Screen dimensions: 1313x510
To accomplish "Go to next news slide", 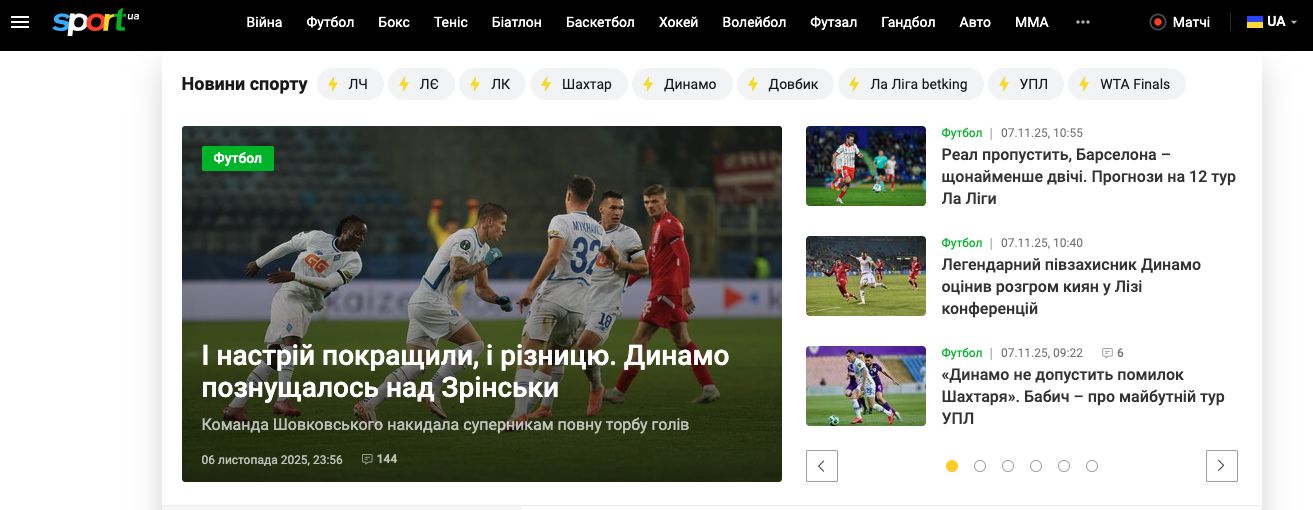I will pos(1221,466).
